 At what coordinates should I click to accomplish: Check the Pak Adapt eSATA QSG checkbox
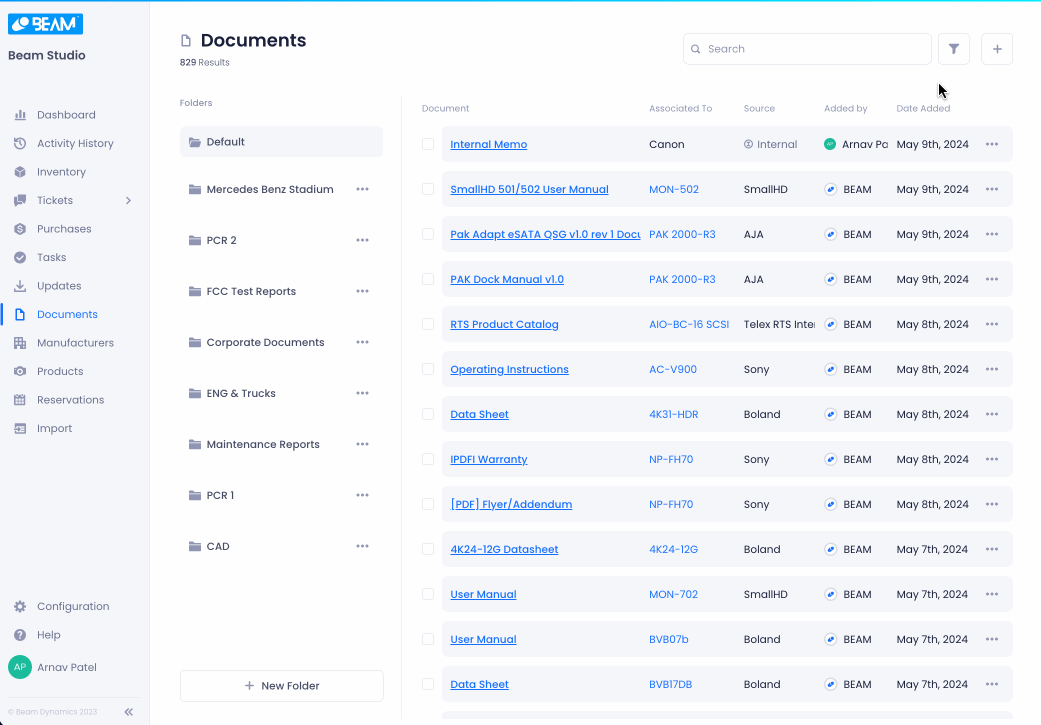[x=428, y=234]
